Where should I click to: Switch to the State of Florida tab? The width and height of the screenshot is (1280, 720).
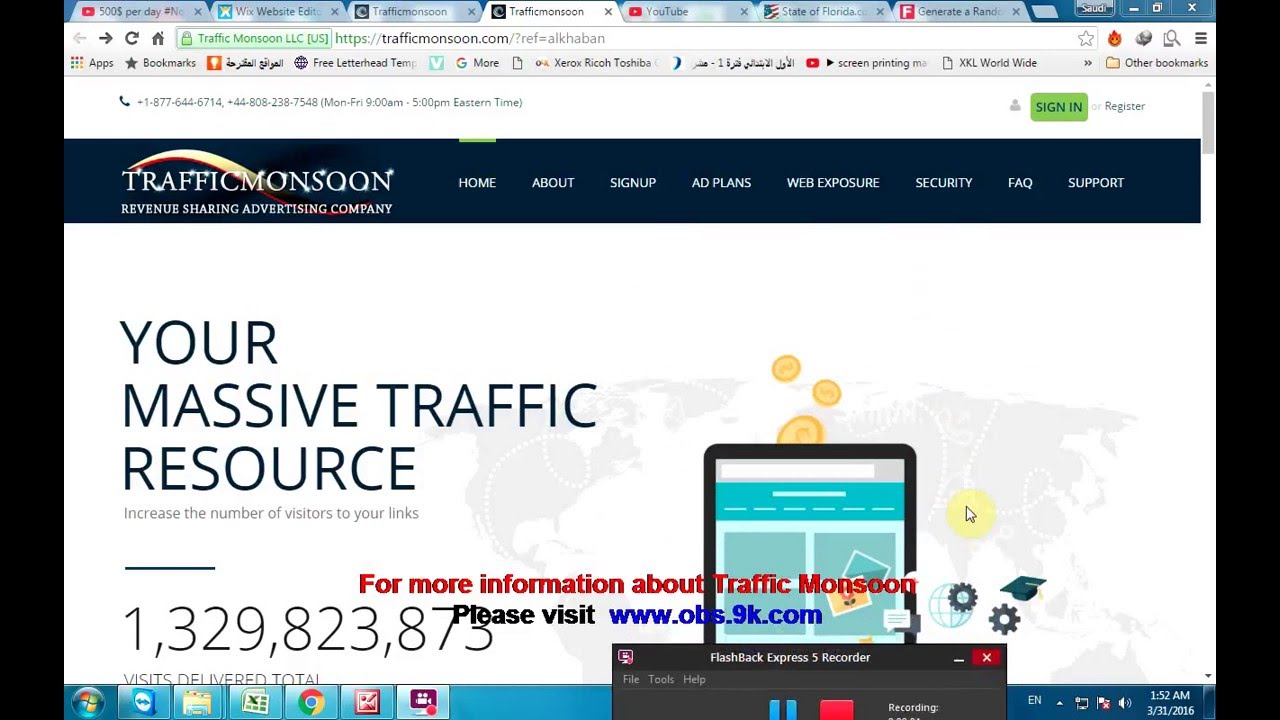coord(823,12)
